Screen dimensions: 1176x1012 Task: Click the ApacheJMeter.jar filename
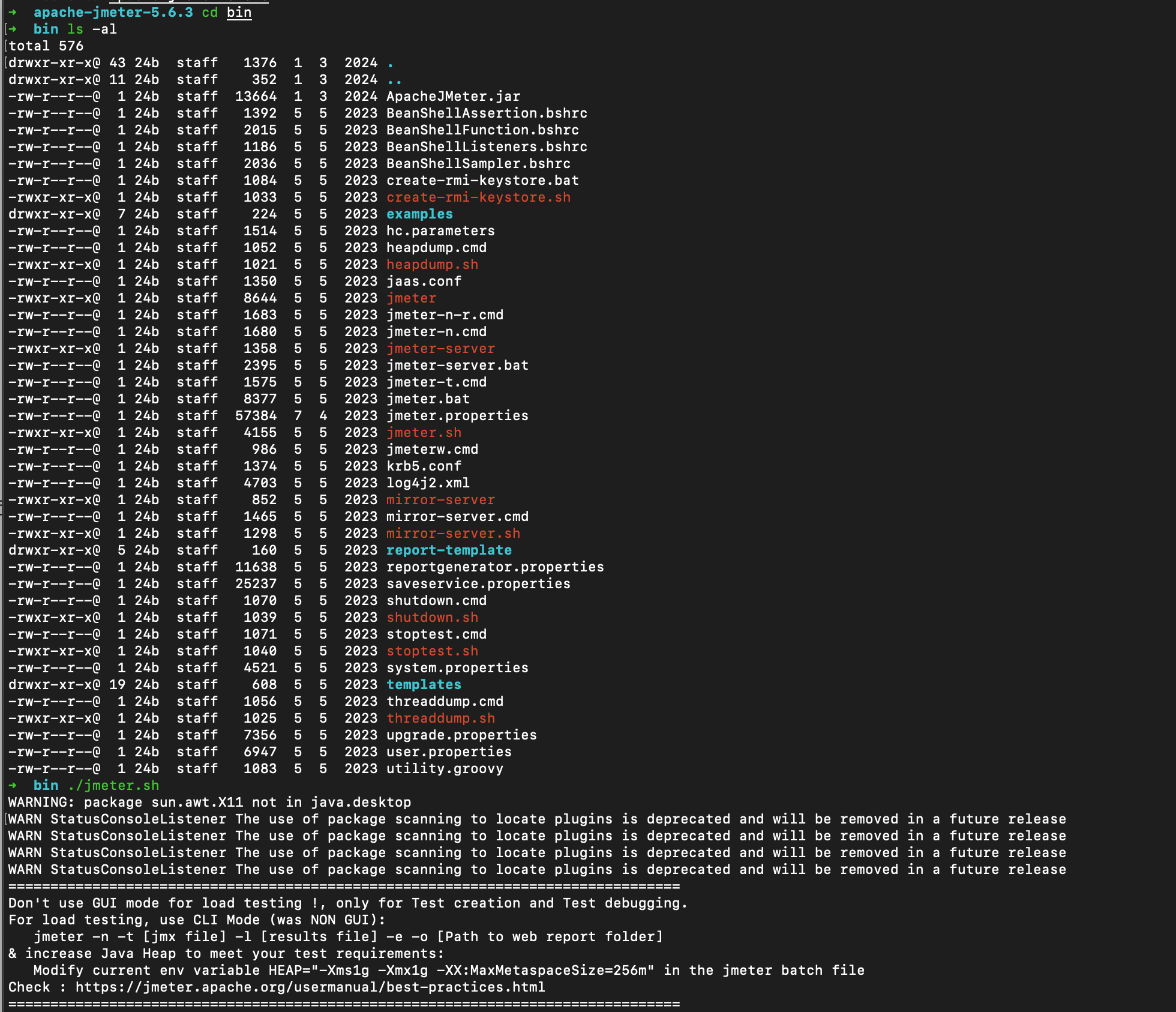[453, 96]
